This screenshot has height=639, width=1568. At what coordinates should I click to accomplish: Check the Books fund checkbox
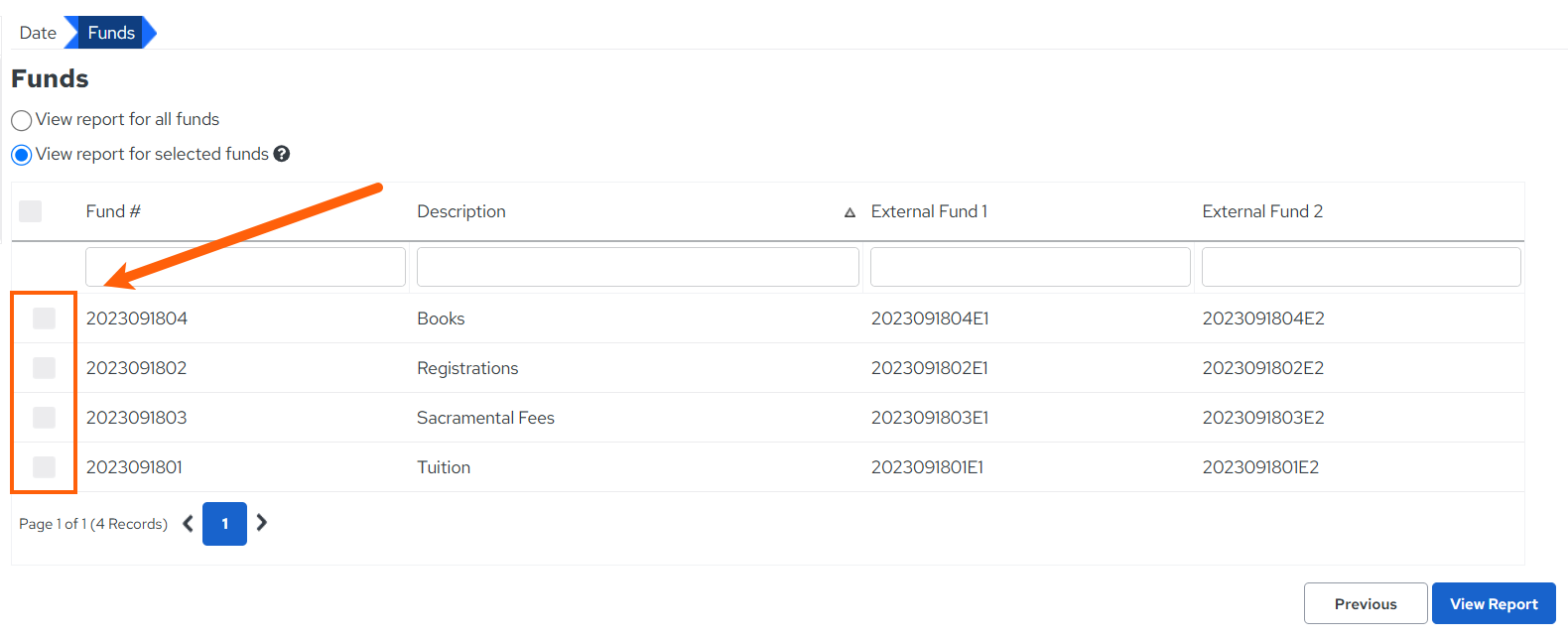click(x=44, y=318)
